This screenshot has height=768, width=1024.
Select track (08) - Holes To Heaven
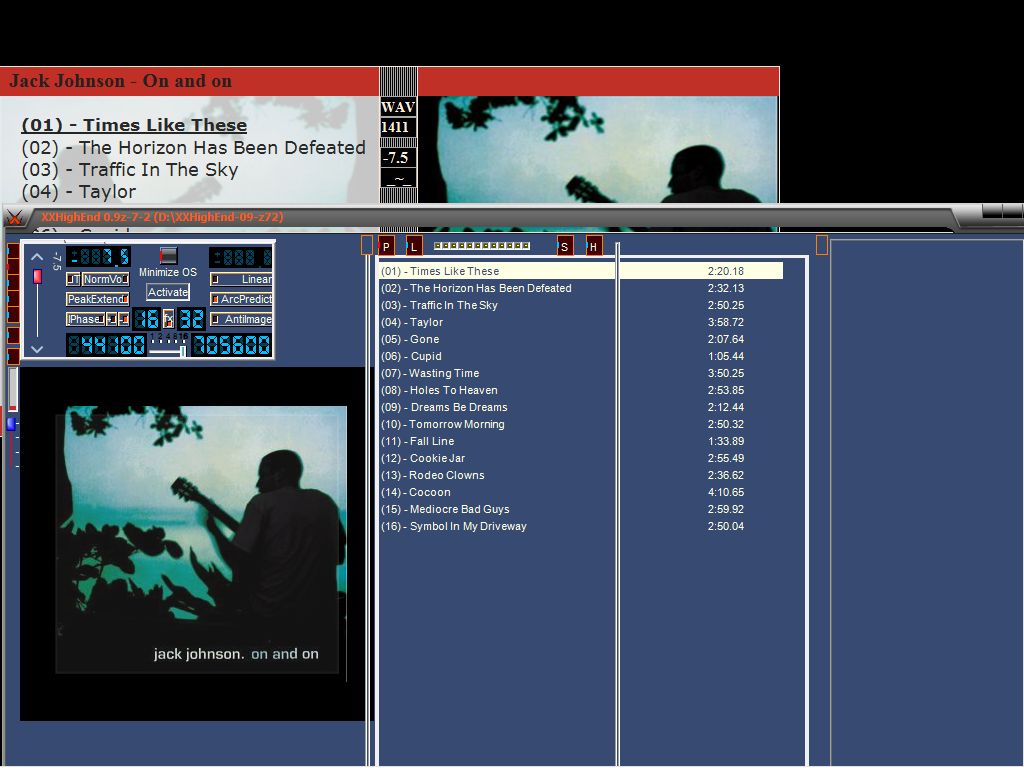click(x=581, y=390)
